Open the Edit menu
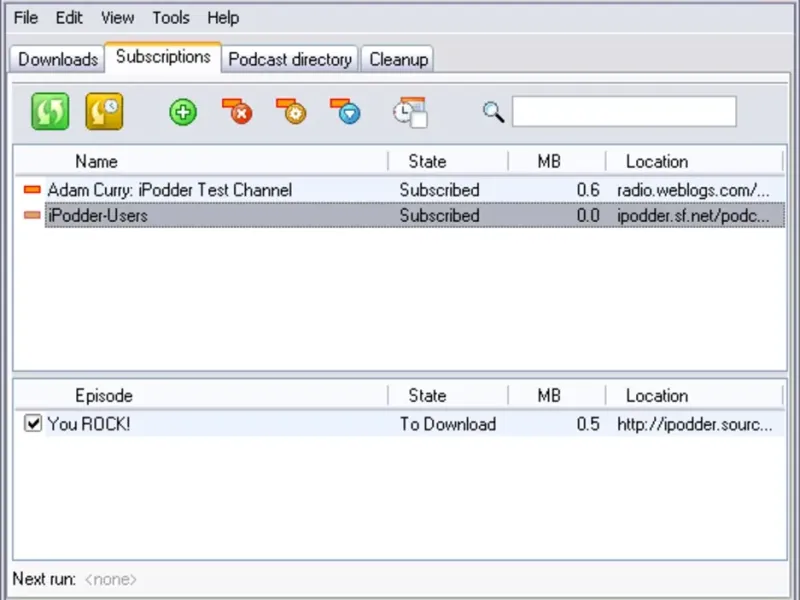Screen dimensions: 800x600 (69, 18)
